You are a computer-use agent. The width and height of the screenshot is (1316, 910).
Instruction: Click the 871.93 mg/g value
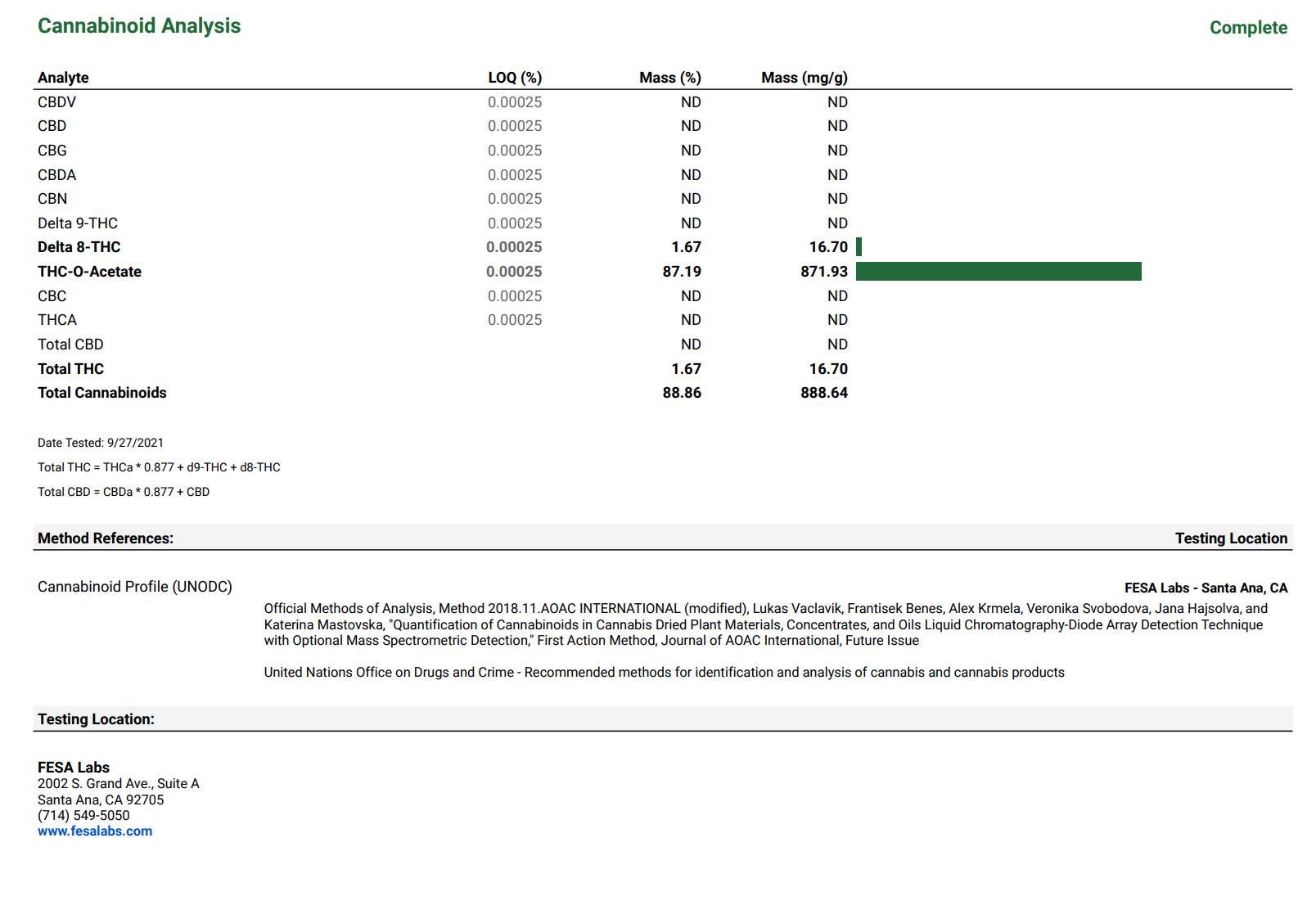(823, 272)
